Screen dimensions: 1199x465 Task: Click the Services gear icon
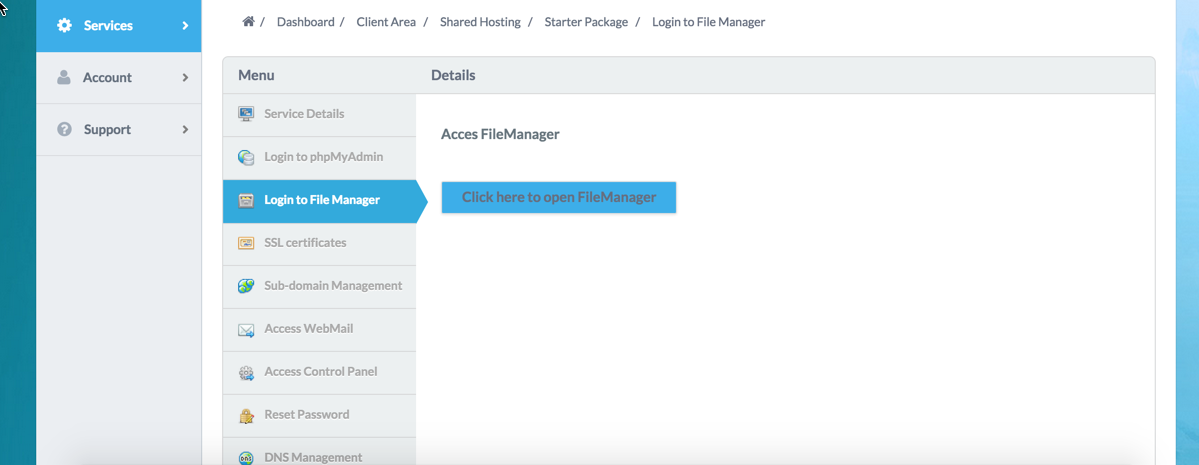click(64, 25)
